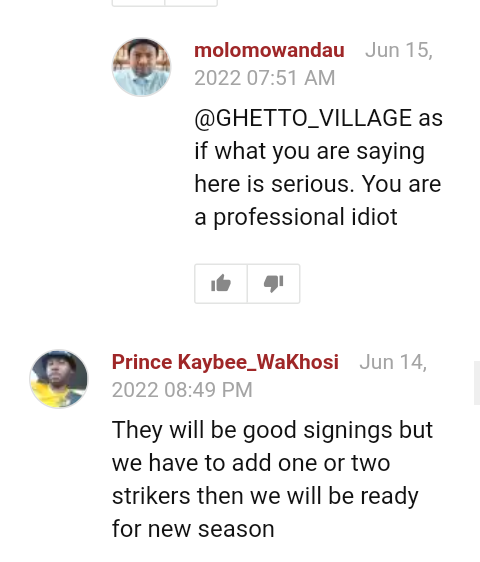Click the 'strikers then we will be ready' line
This screenshot has height=562, width=480.
[265, 496]
